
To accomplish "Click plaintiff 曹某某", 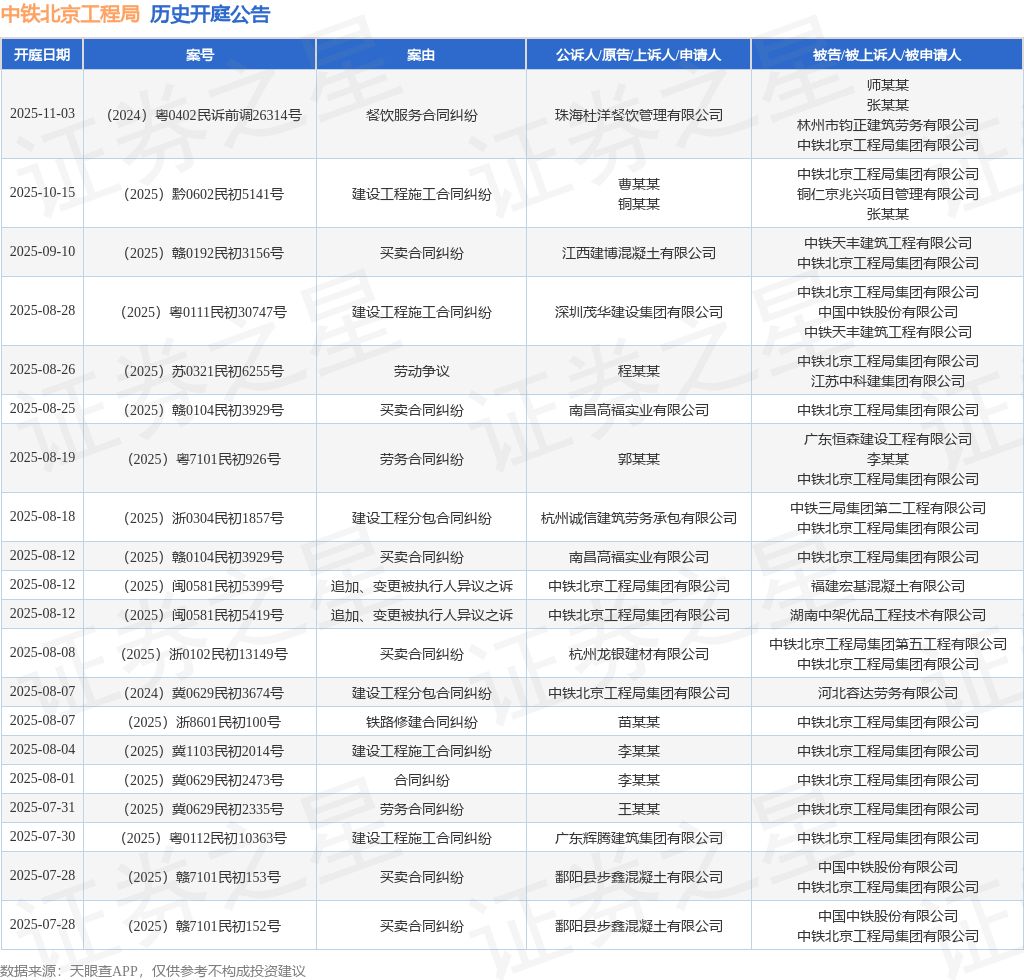I will [x=639, y=184].
